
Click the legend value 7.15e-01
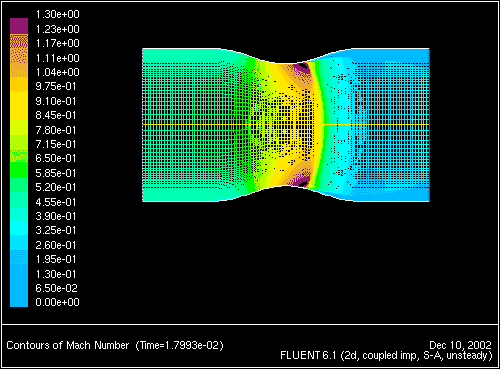[56, 144]
